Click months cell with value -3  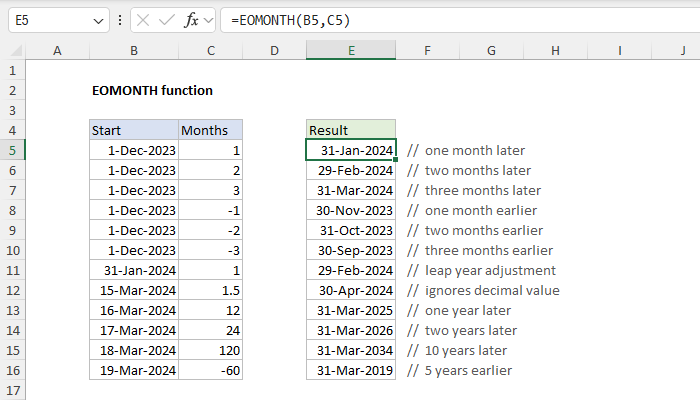211,250
